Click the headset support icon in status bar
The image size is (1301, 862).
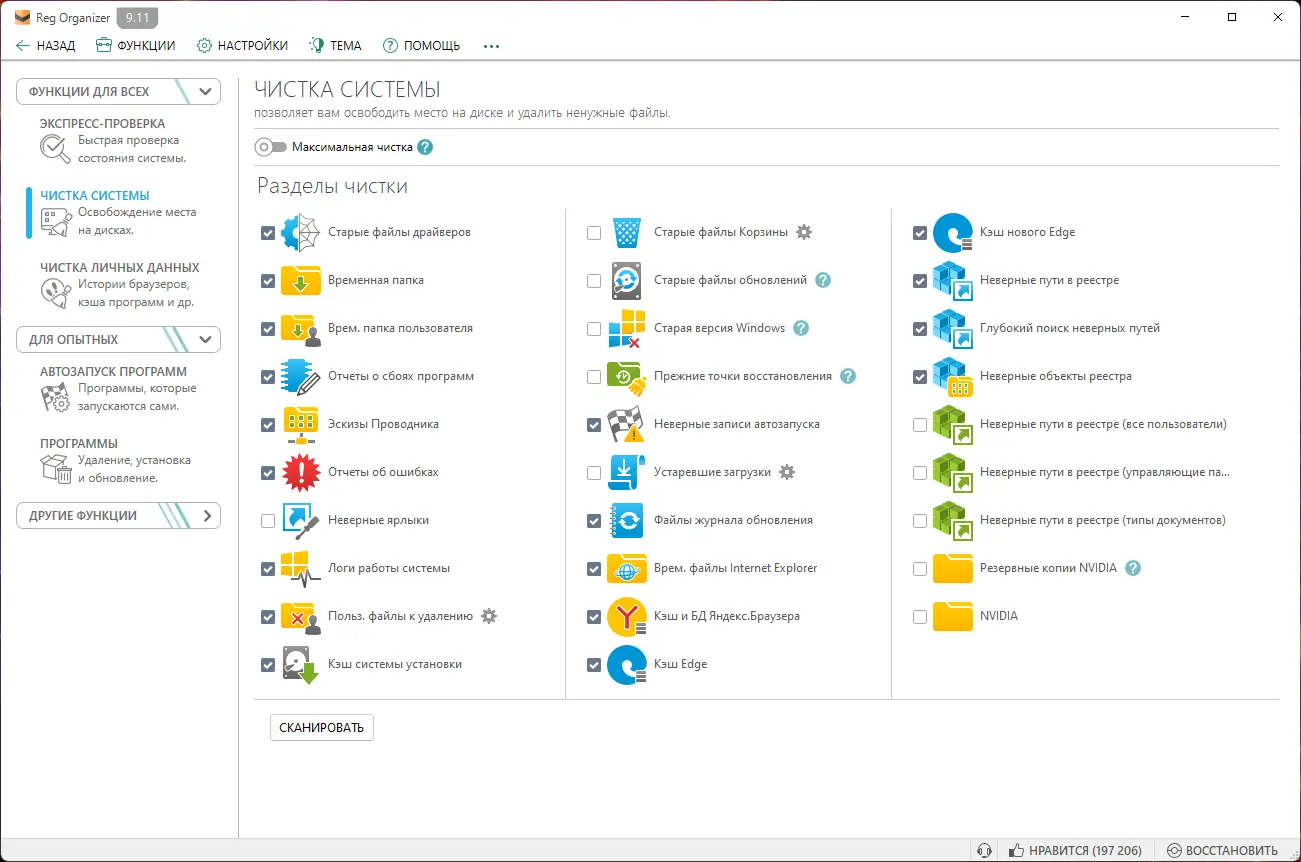pyautogui.click(x=985, y=850)
